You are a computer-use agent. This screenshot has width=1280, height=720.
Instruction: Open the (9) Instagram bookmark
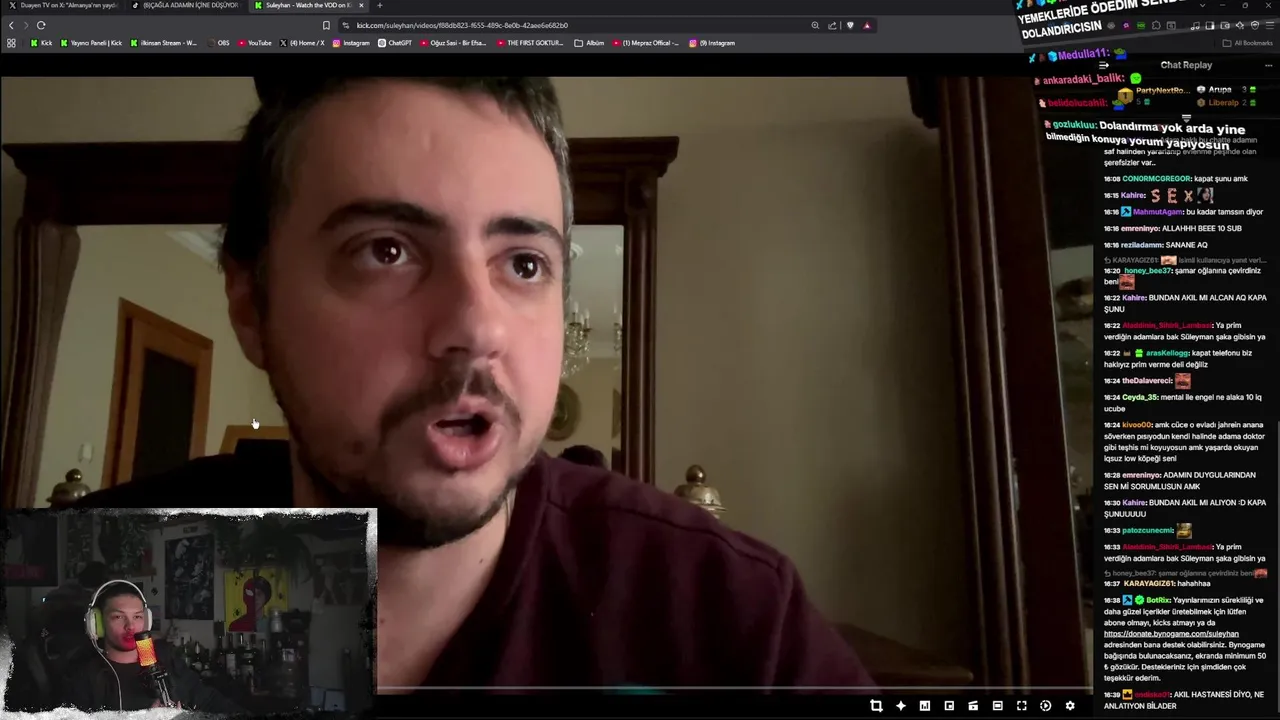[712, 43]
